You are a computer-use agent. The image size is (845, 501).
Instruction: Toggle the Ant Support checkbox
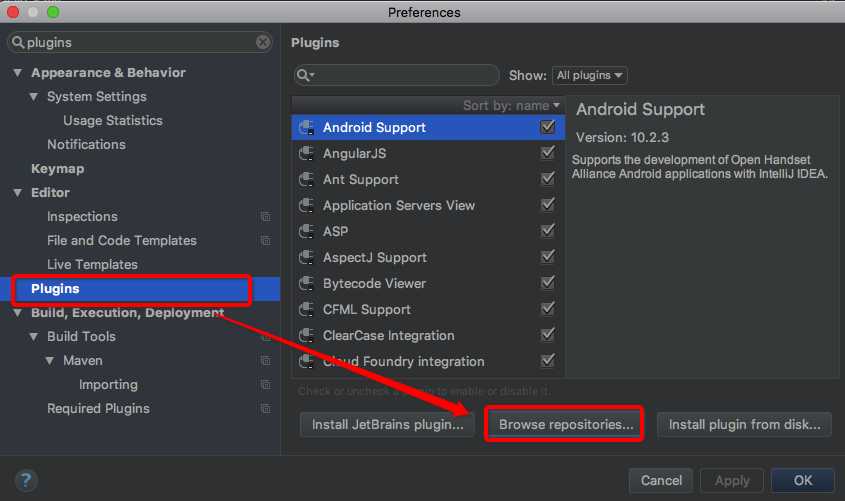pyautogui.click(x=548, y=179)
